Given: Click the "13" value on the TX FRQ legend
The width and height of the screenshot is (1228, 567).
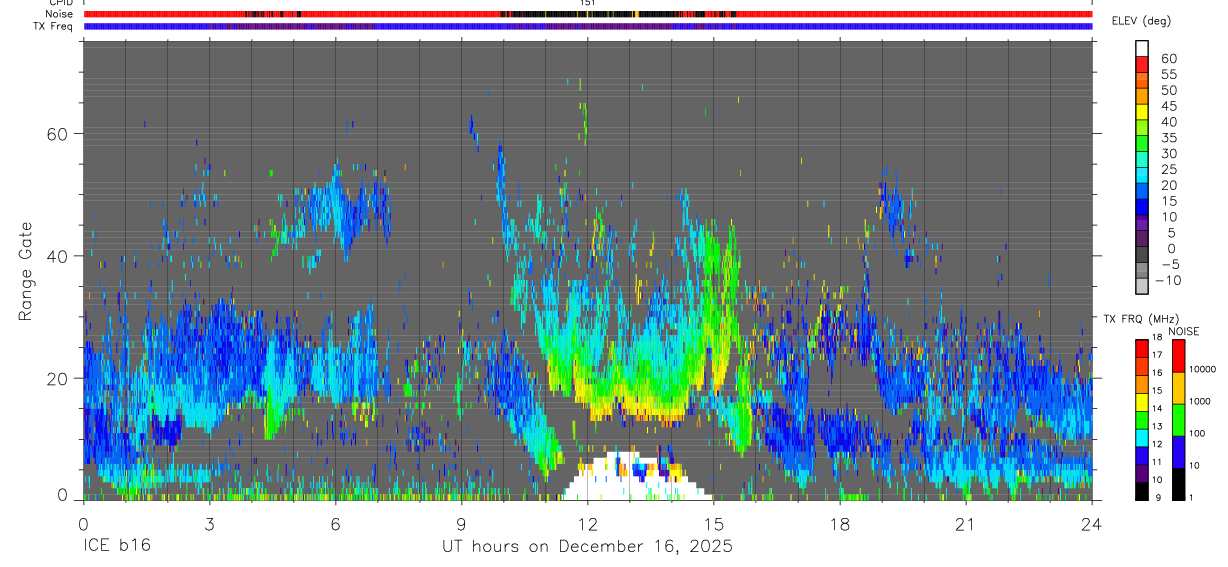Looking at the screenshot, I should [x=1155, y=426].
